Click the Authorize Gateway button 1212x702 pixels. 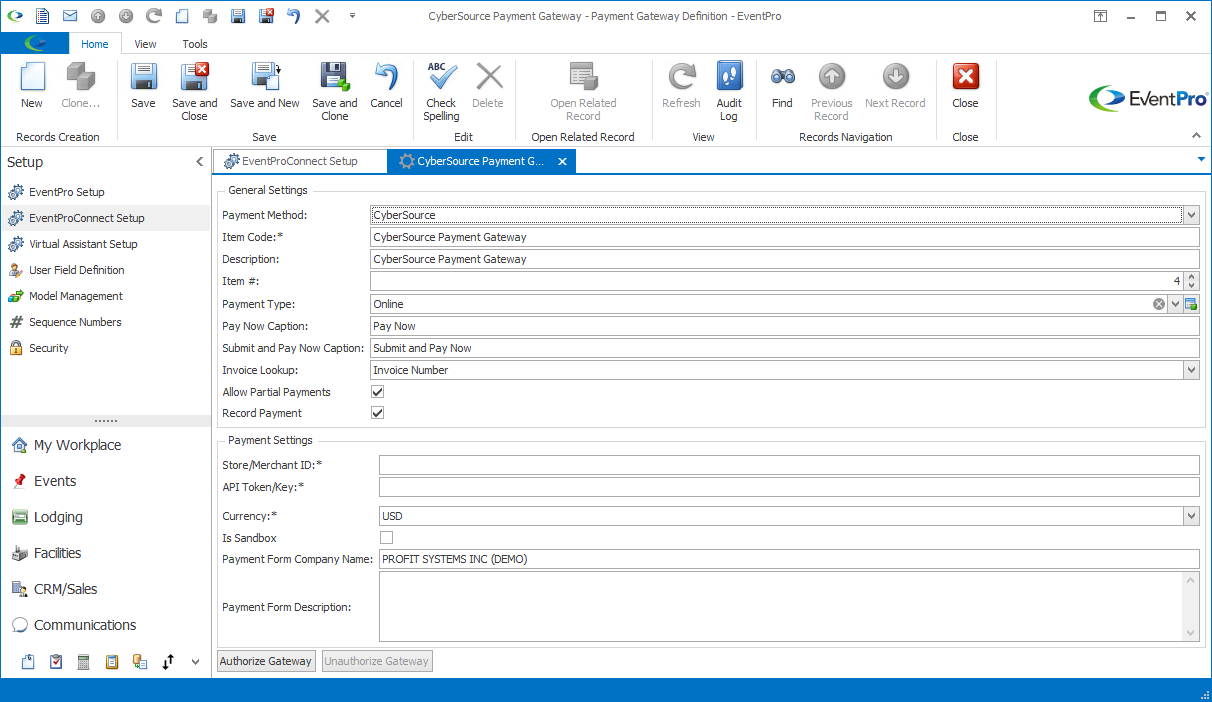[x=266, y=661]
